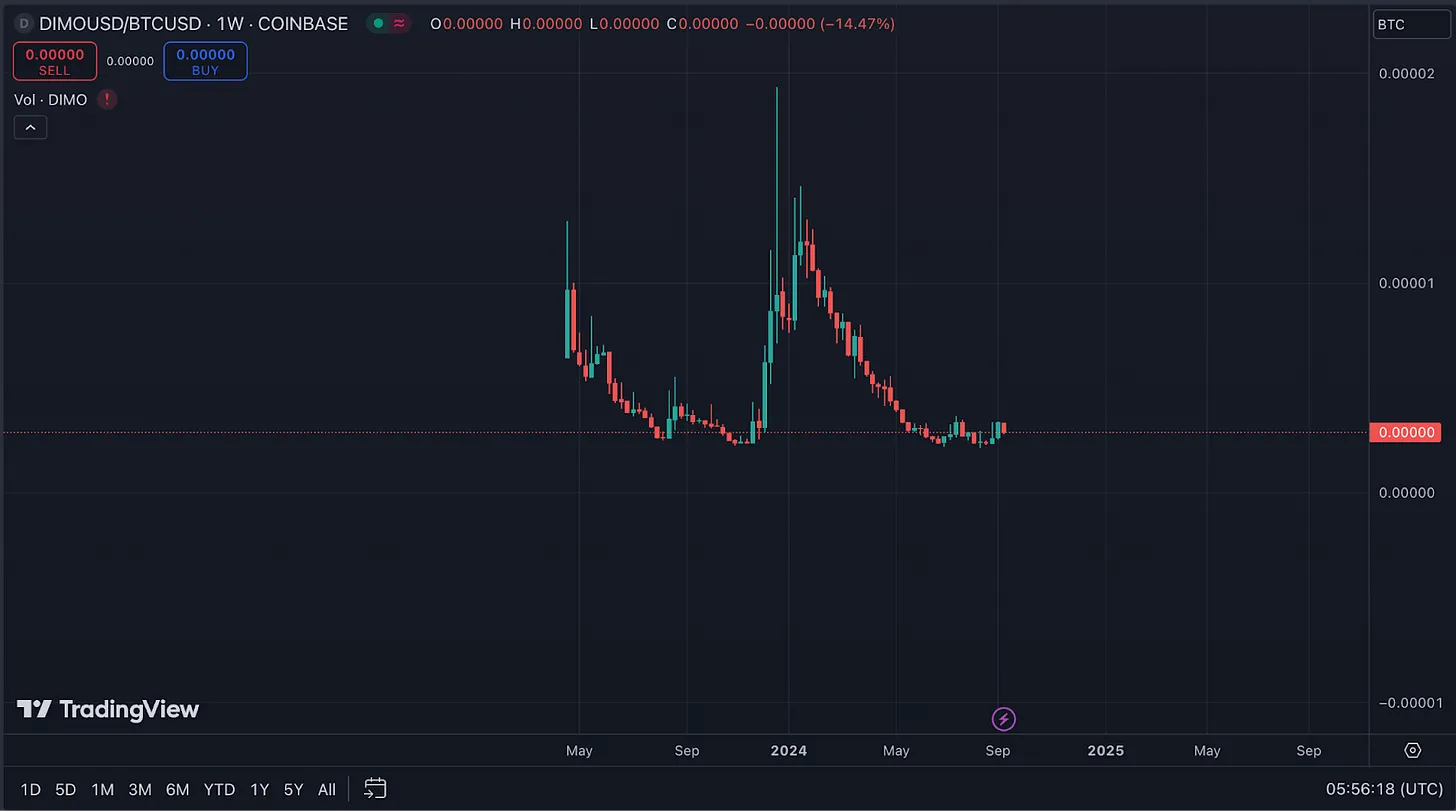1456x811 pixels.
Task: Click the red SELL price button
Action: (x=55, y=61)
